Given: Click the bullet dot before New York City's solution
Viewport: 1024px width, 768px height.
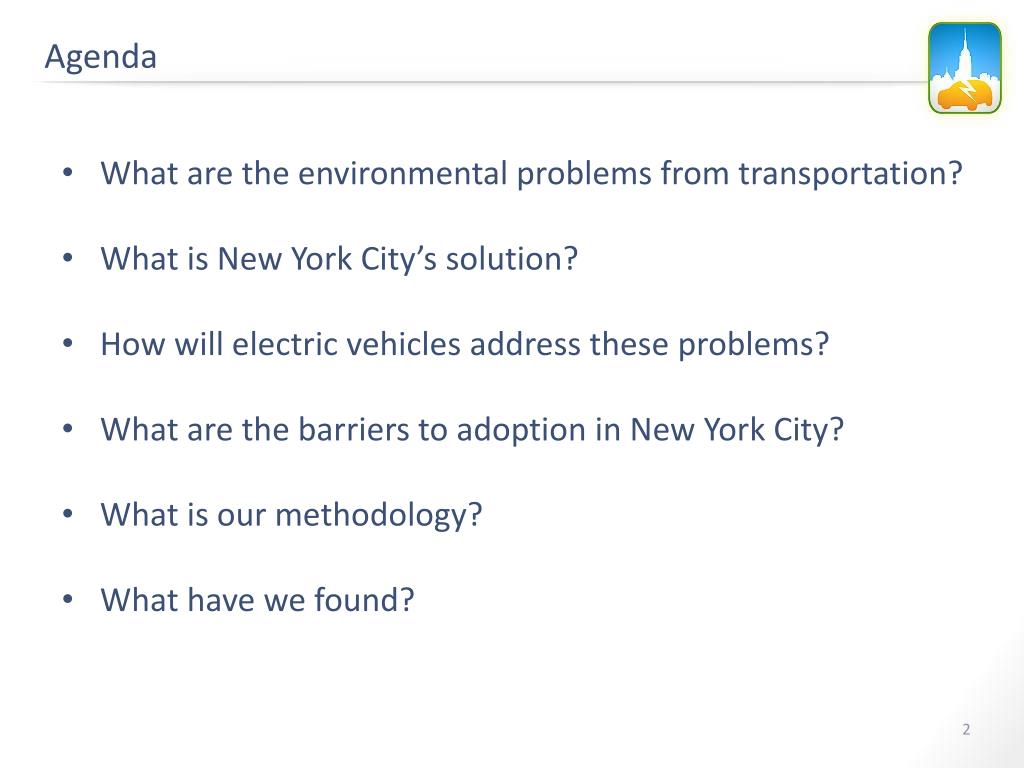Looking at the screenshot, I should click(67, 258).
